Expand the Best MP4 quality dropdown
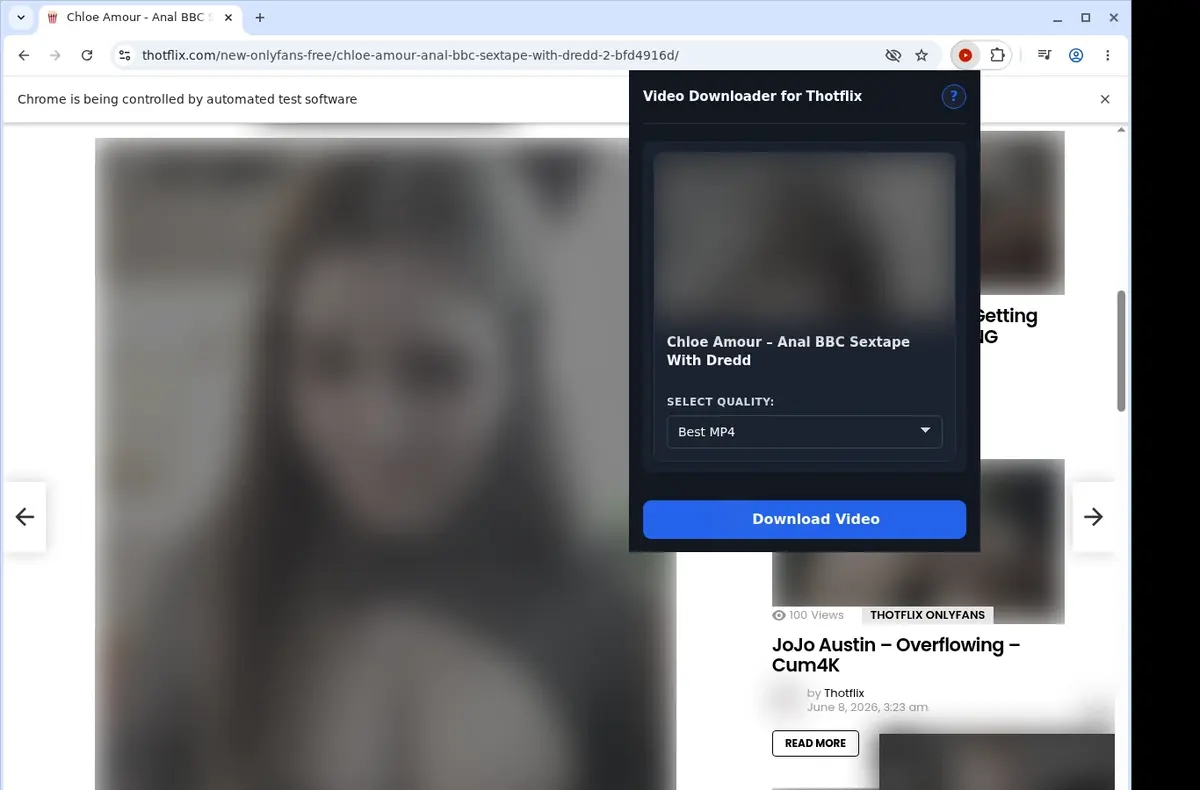This screenshot has width=1200, height=790. (804, 432)
